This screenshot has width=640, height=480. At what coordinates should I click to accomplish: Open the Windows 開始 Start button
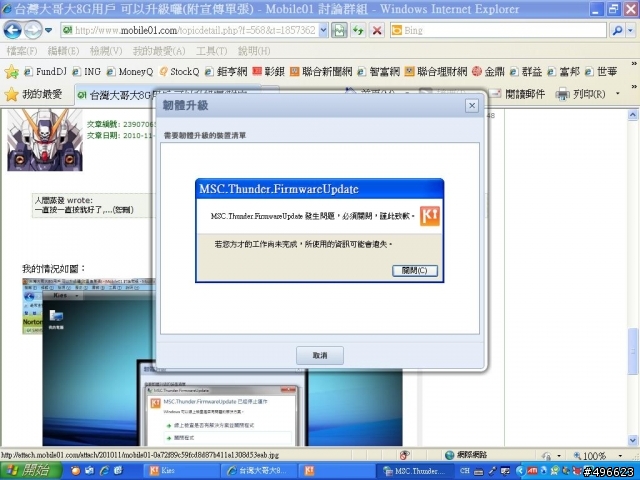point(31,471)
